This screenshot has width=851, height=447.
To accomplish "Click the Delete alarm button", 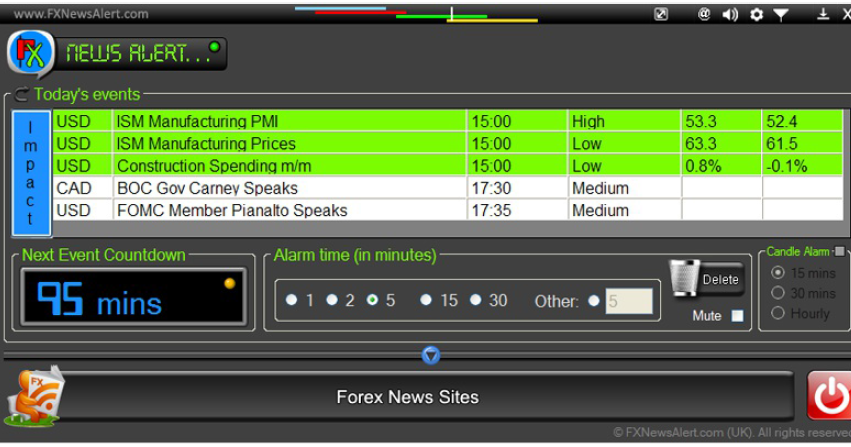I will (x=721, y=279).
